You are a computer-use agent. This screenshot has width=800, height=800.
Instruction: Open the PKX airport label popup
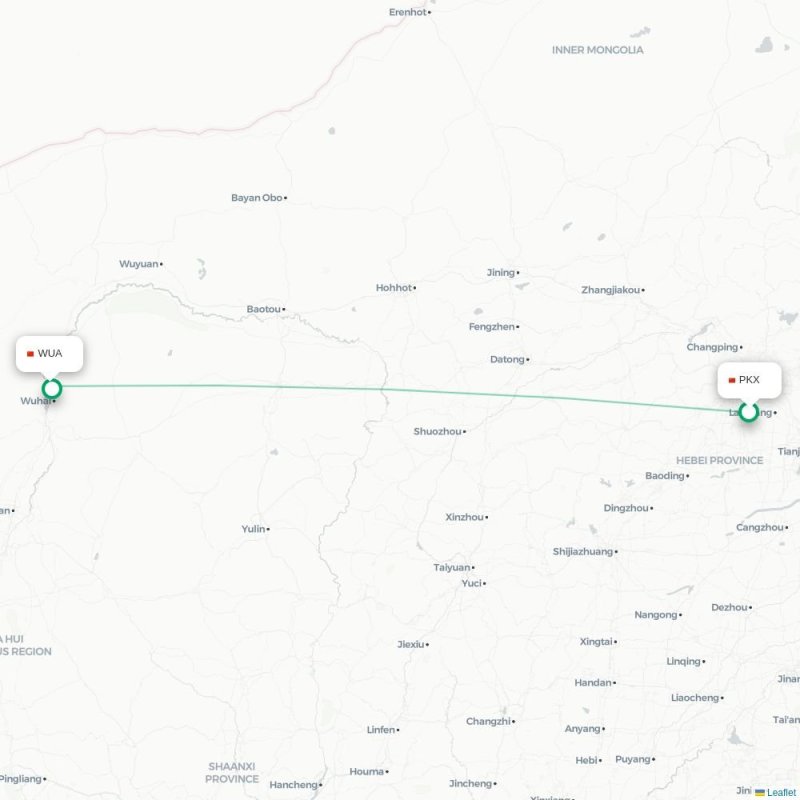[x=749, y=380]
